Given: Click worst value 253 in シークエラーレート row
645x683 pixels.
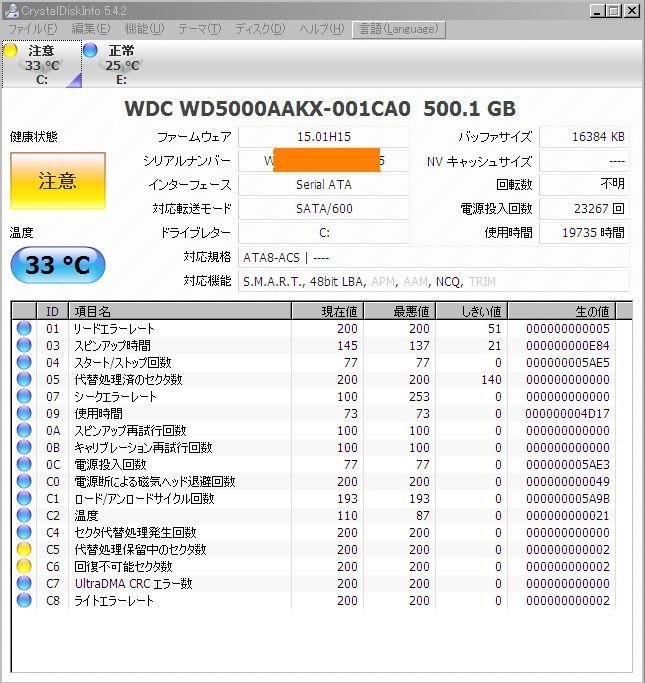Looking at the screenshot, I should coord(419,396).
